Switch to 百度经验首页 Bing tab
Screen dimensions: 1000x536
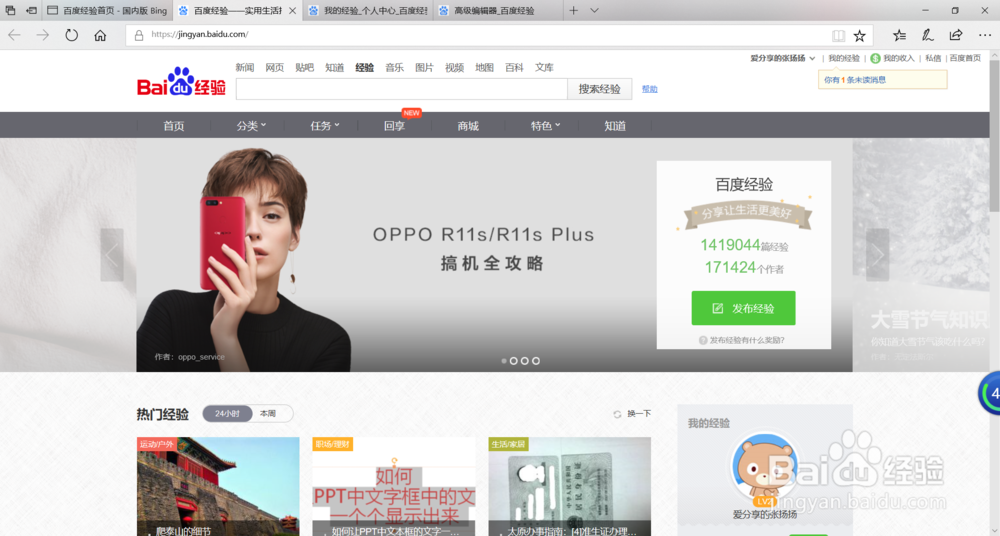[107, 11]
